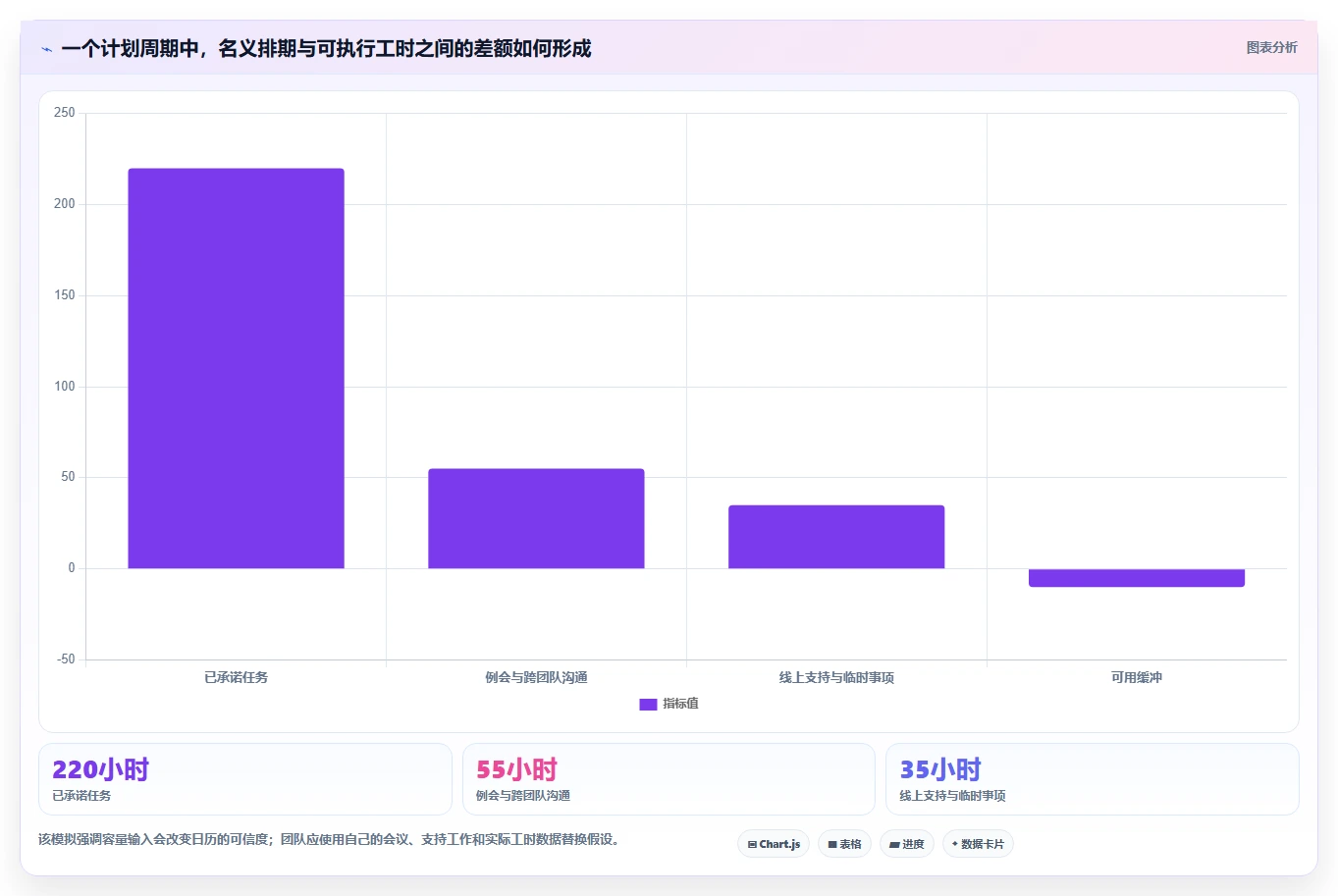Click the 已承诺任务 caption under 220小时
Screen dimensions: 1338x896
click(81, 796)
